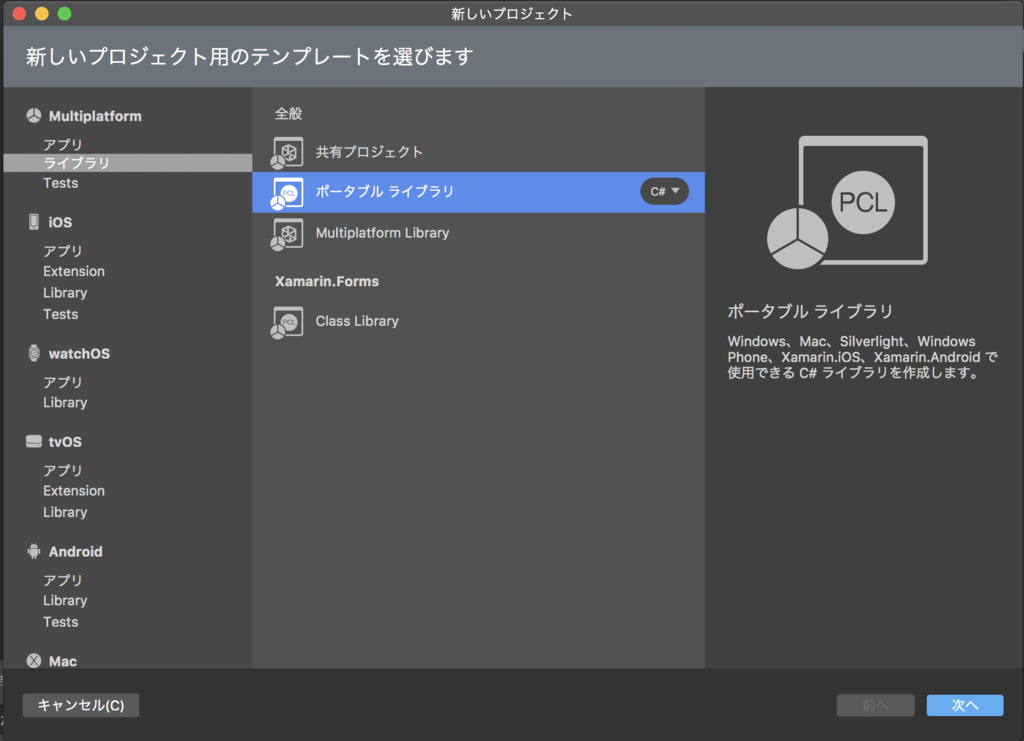The height and width of the screenshot is (741, 1024).
Task: Click the Class Library template icon
Action: tap(287, 323)
